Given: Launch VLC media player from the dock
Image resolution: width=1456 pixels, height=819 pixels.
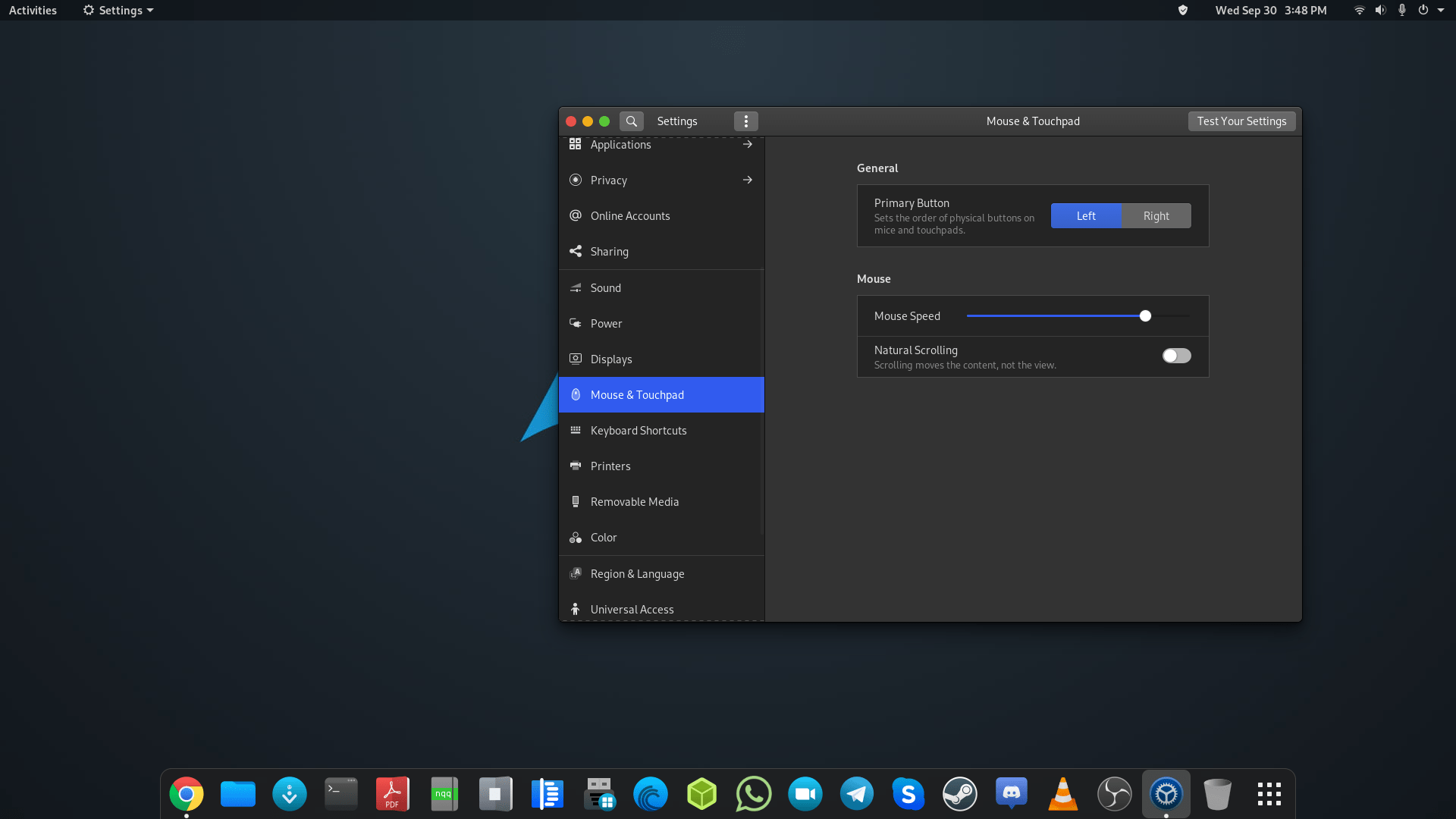Looking at the screenshot, I should pos(1062,794).
